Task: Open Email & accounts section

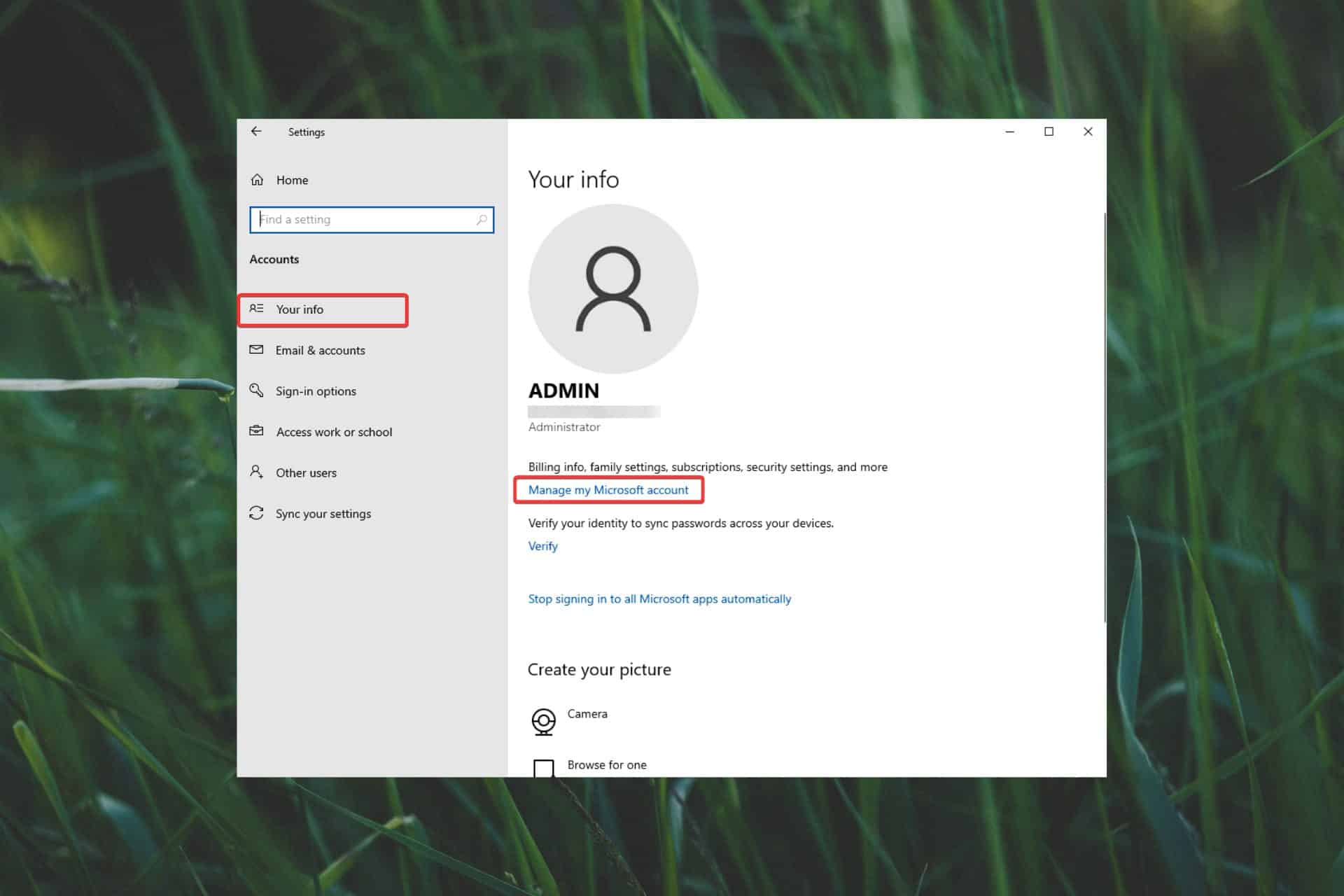Action: (320, 350)
